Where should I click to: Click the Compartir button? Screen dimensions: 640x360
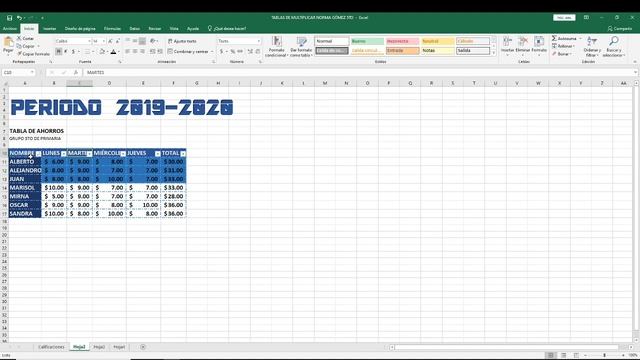point(620,29)
